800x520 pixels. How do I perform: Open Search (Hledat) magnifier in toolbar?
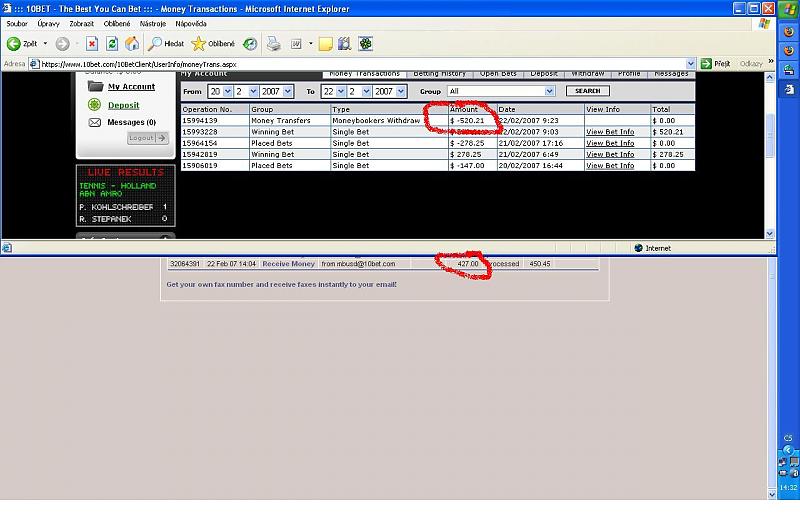156,44
